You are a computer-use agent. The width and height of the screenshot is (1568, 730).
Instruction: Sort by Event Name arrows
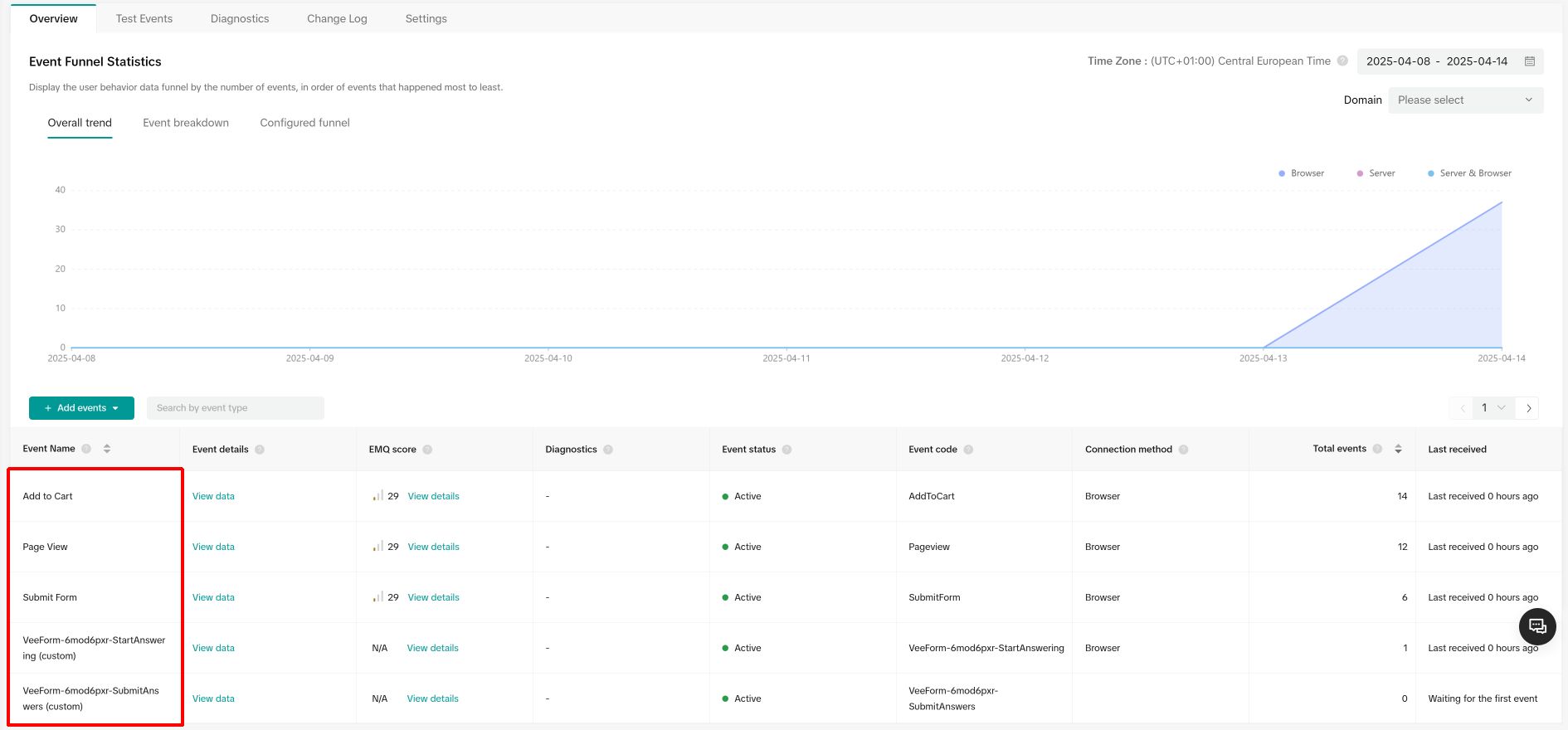[x=107, y=449]
